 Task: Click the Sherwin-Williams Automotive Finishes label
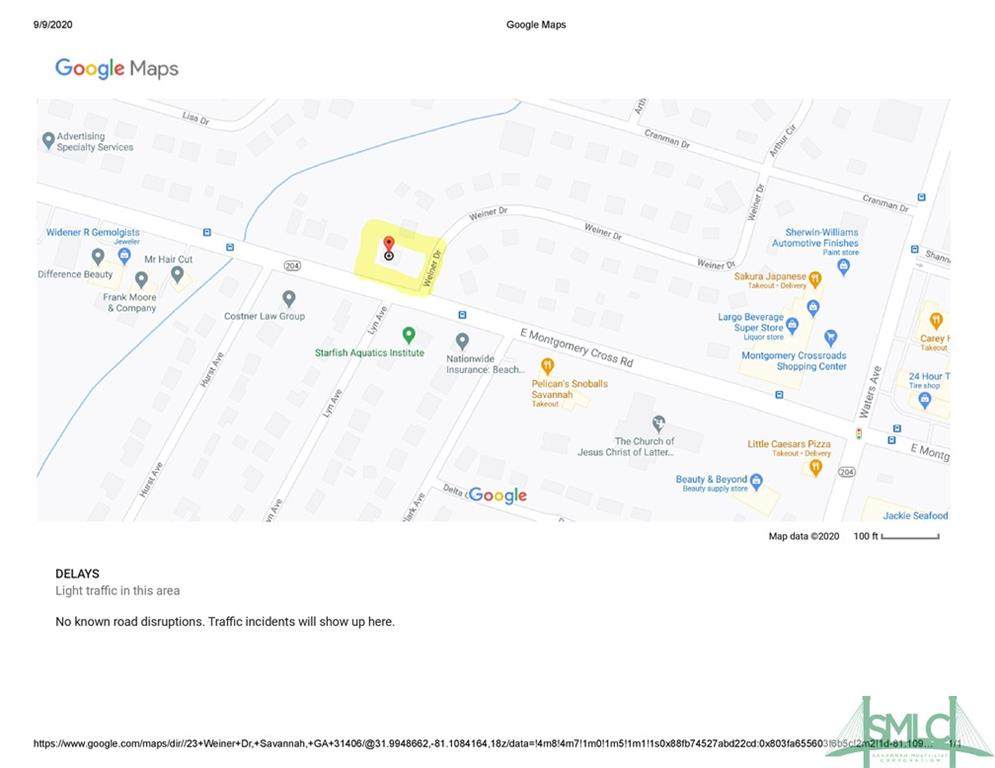point(815,237)
